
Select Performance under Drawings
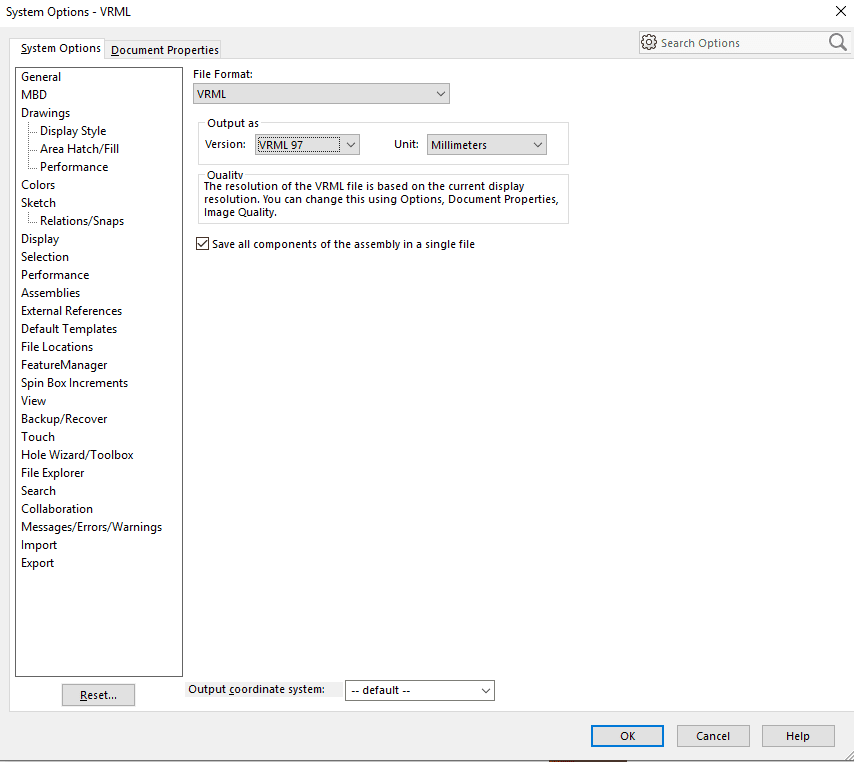pyautogui.click(x=74, y=167)
